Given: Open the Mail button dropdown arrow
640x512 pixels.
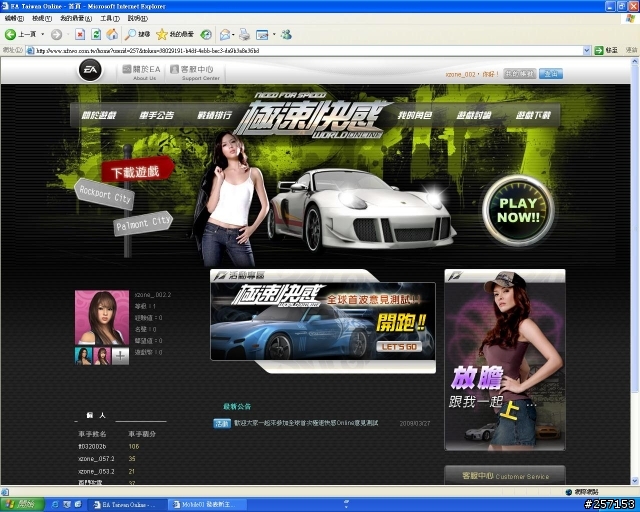Looking at the screenshot, I should [233, 35].
